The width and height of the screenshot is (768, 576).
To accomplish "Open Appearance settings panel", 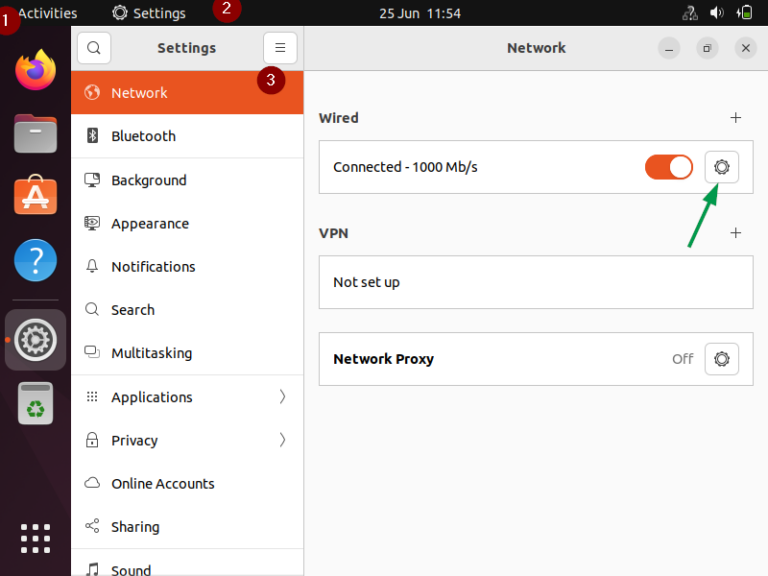I will point(187,223).
